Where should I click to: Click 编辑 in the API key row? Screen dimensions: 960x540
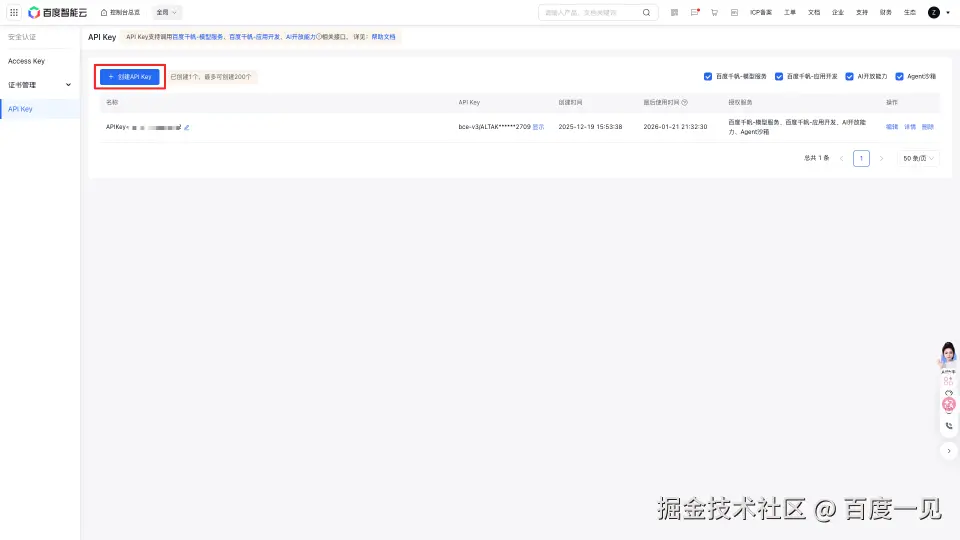coord(891,127)
